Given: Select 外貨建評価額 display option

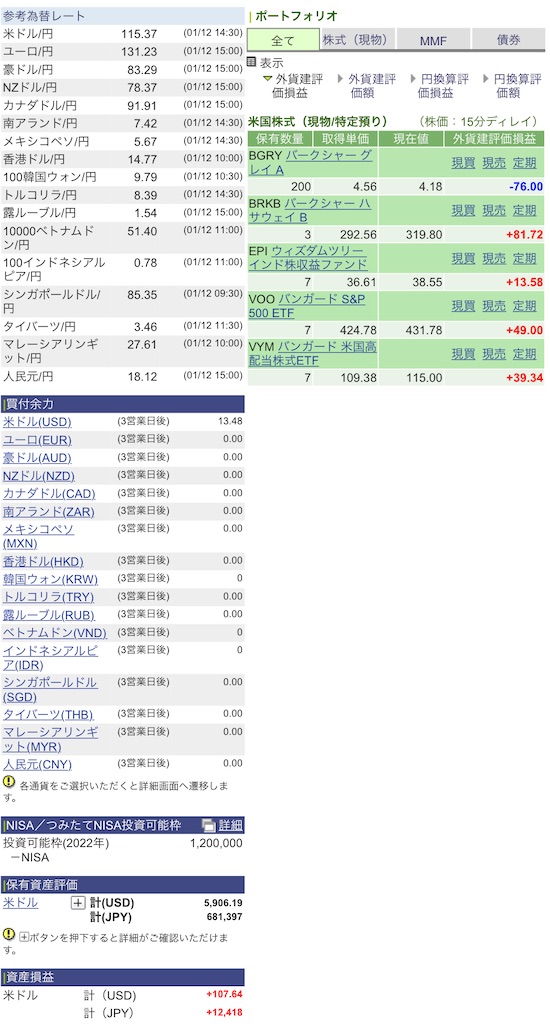Looking at the screenshot, I should click(372, 86).
